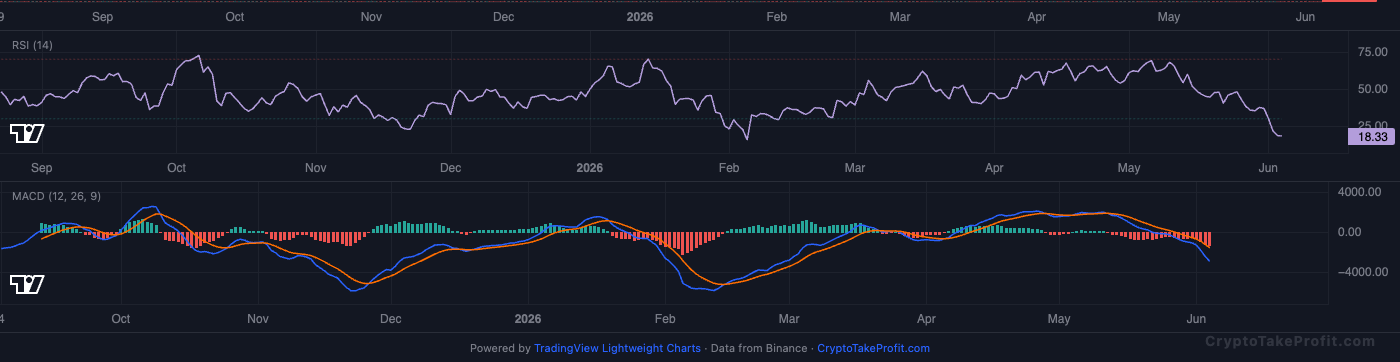Click Mar on the top chart time axis
Viewport: 1400px width, 362px height.
tap(901, 17)
